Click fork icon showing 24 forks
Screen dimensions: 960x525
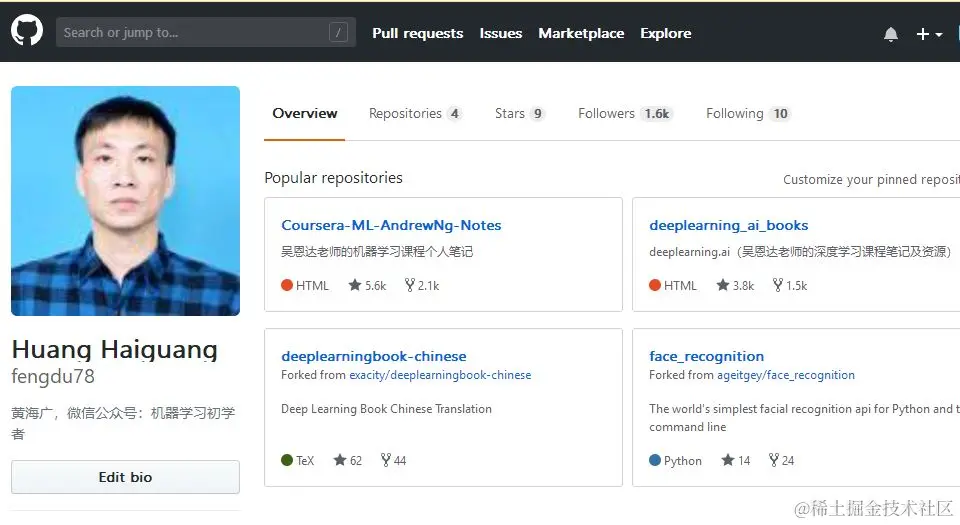click(774, 460)
